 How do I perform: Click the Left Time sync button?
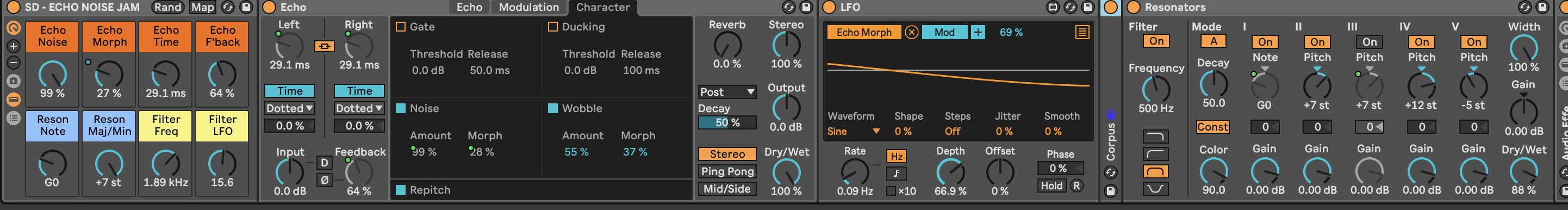click(x=290, y=91)
